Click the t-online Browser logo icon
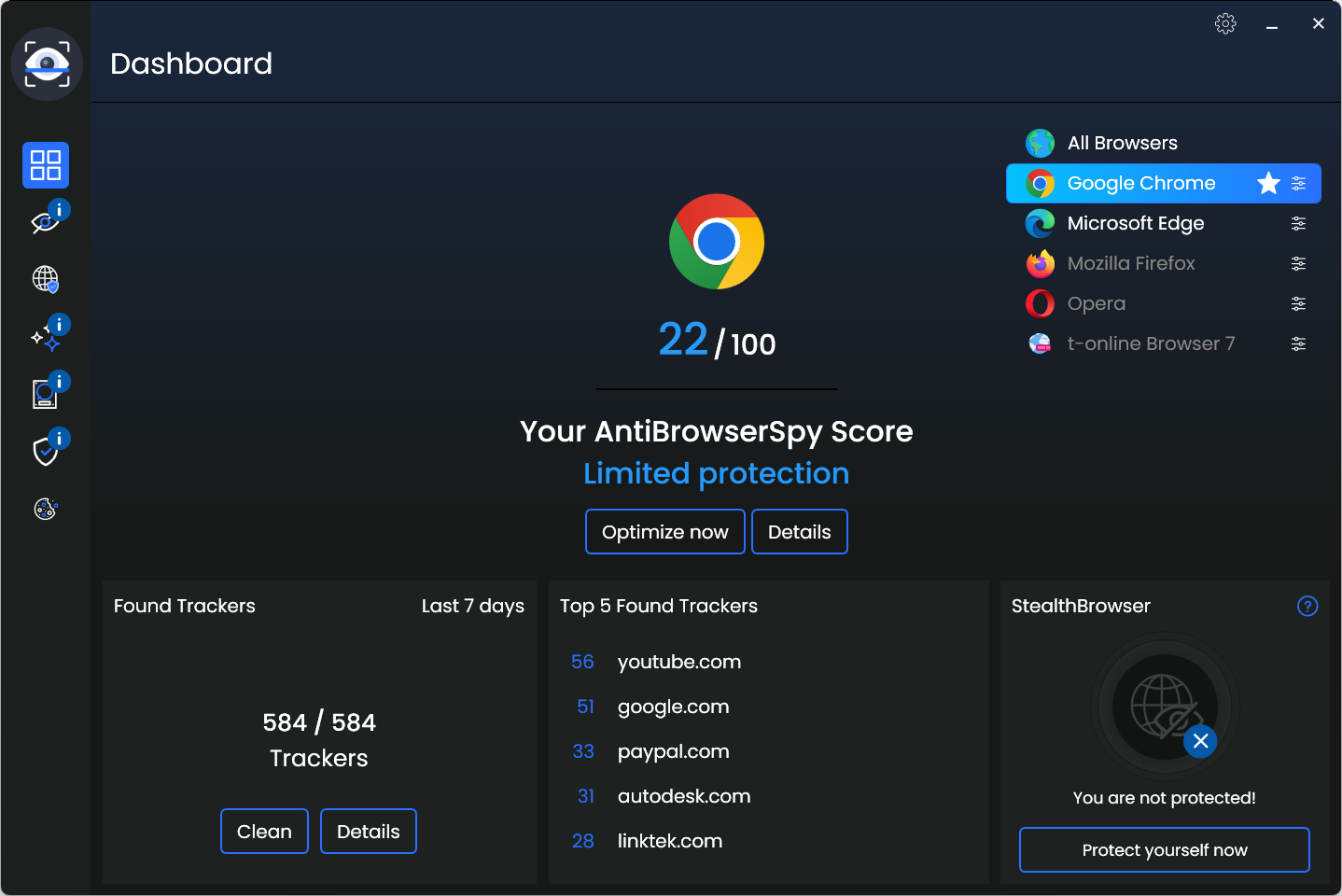1342x896 pixels. [x=1040, y=343]
